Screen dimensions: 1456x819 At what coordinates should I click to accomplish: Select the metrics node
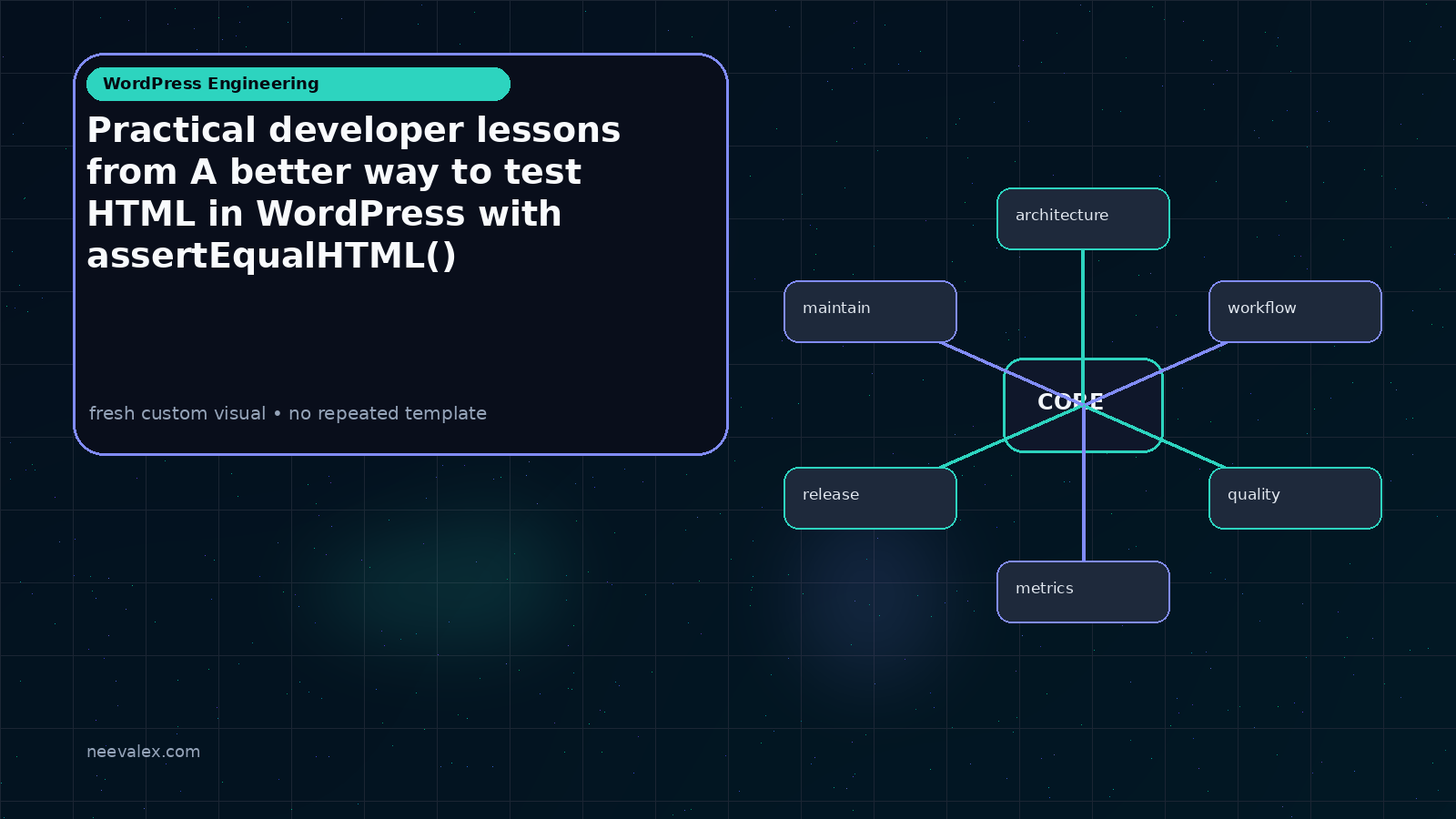click(x=1083, y=591)
